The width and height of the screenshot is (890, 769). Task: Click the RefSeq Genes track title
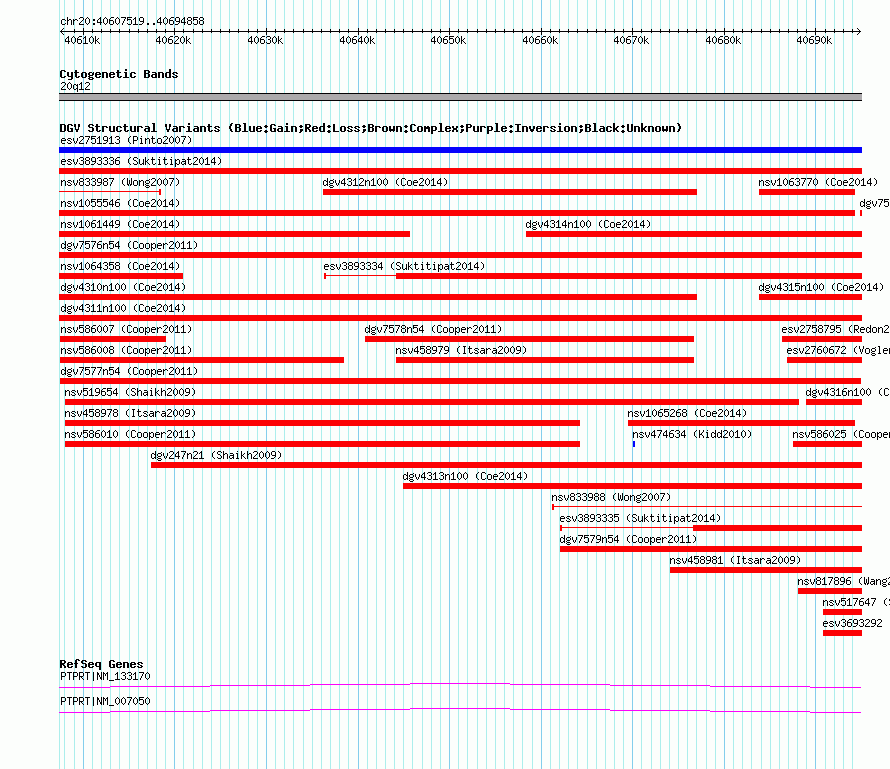101,664
